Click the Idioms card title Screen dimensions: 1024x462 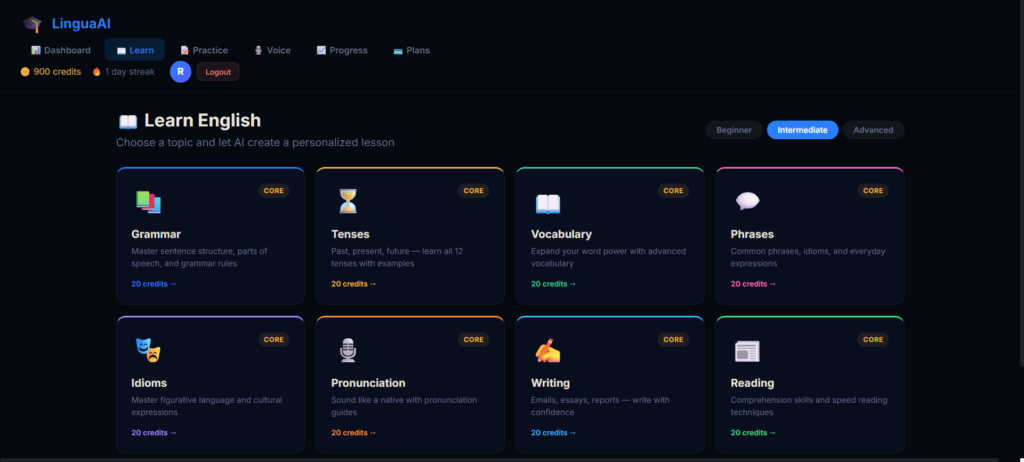[x=149, y=383]
